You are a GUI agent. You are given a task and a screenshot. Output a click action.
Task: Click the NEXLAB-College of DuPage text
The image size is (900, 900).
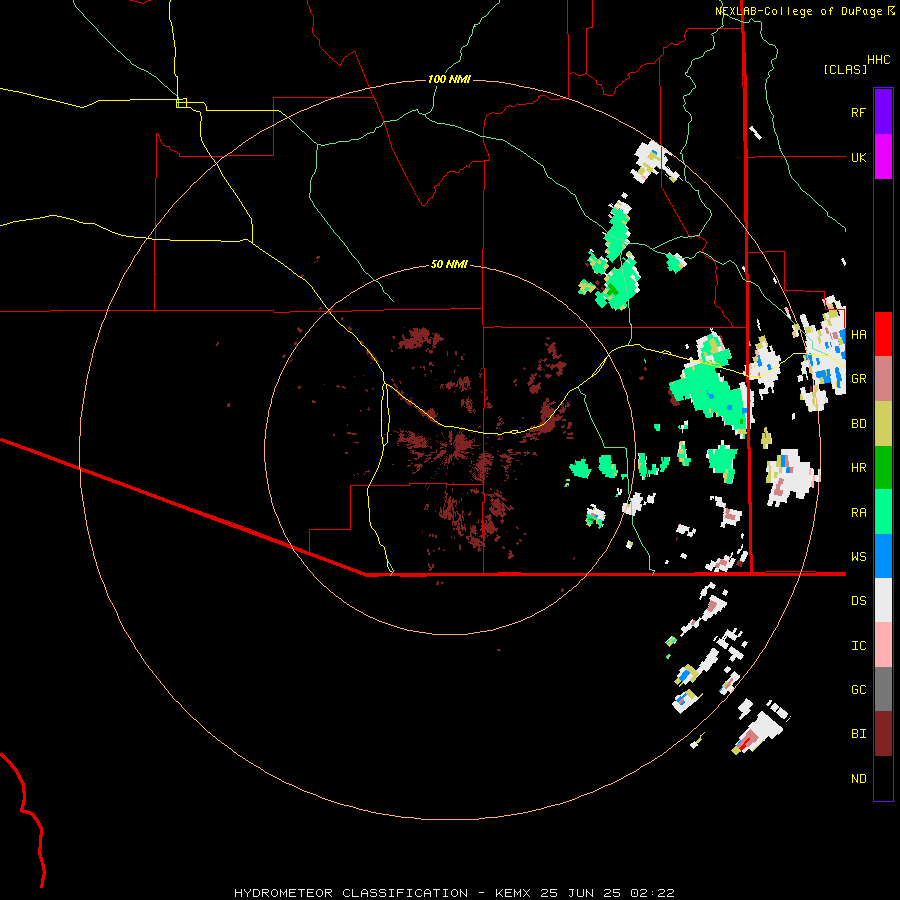tap(798, 11)
